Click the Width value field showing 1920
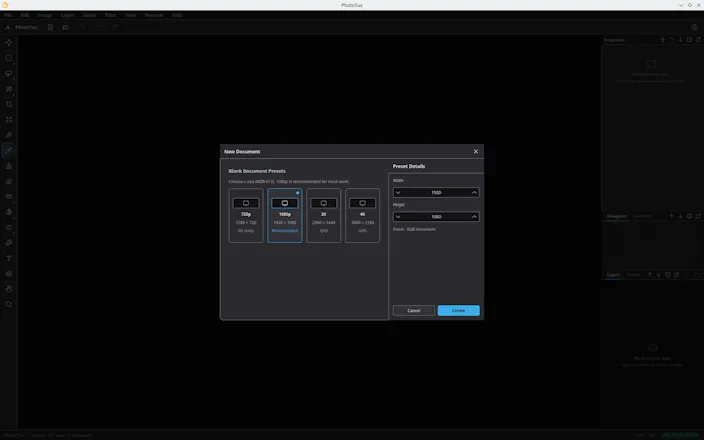Viewport: 704px width, 440px height. (436, 193)
